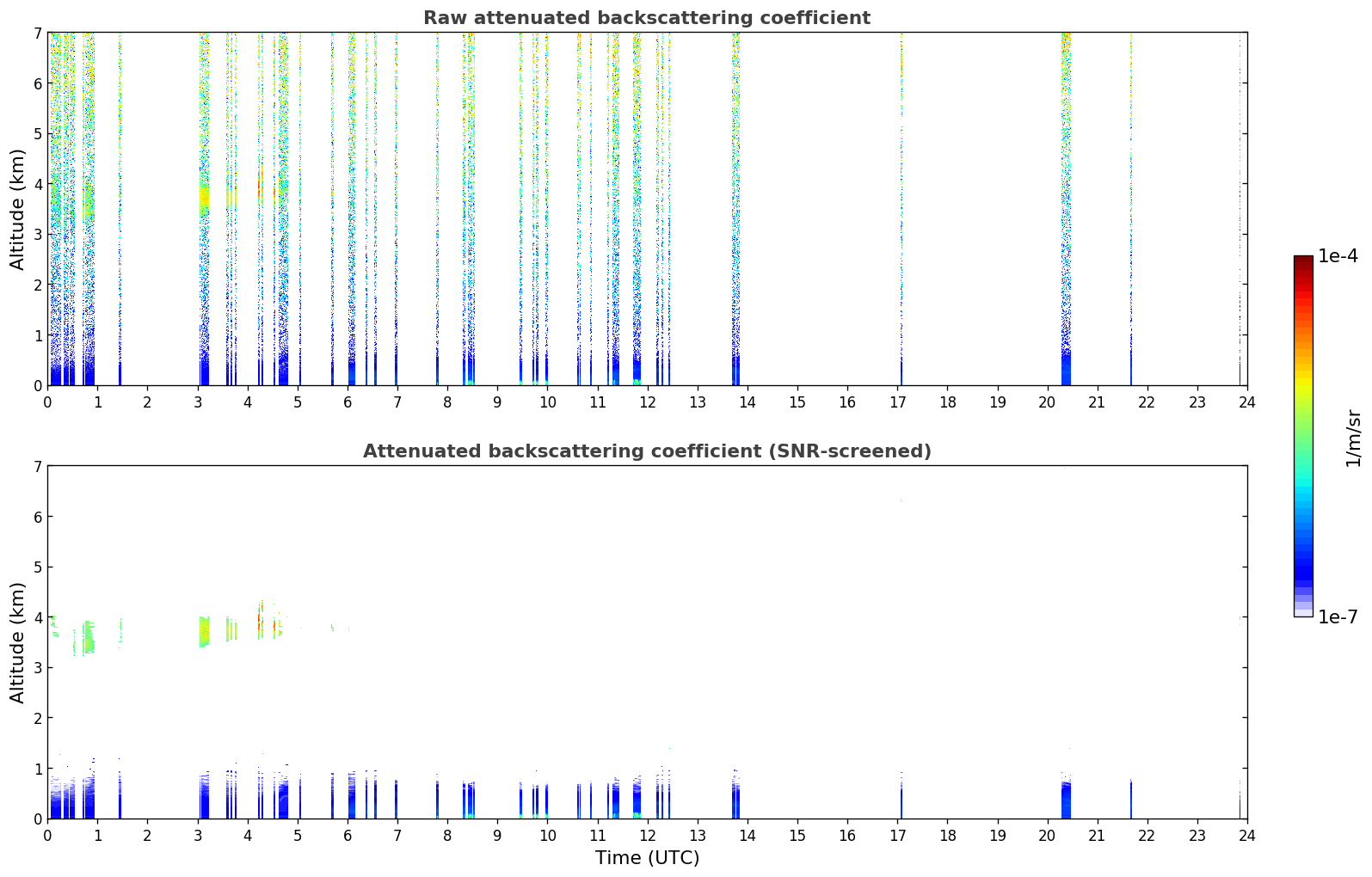This screenshot has height=877, width=1372.
Task: Click the '12' tick label on top plot x-axis
Action: coord(647,402)
